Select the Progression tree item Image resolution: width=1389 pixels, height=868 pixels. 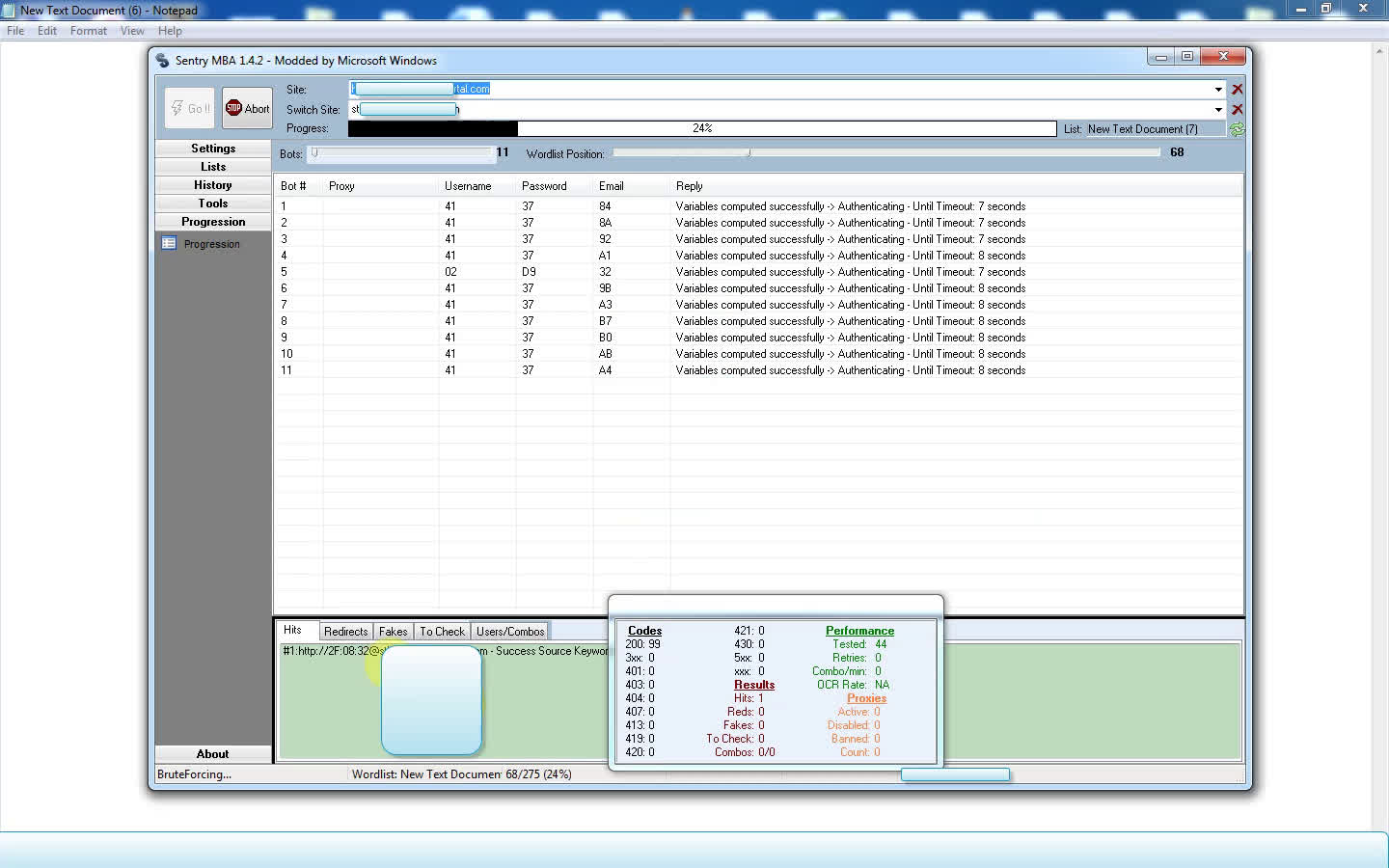[x=211, y=244]
